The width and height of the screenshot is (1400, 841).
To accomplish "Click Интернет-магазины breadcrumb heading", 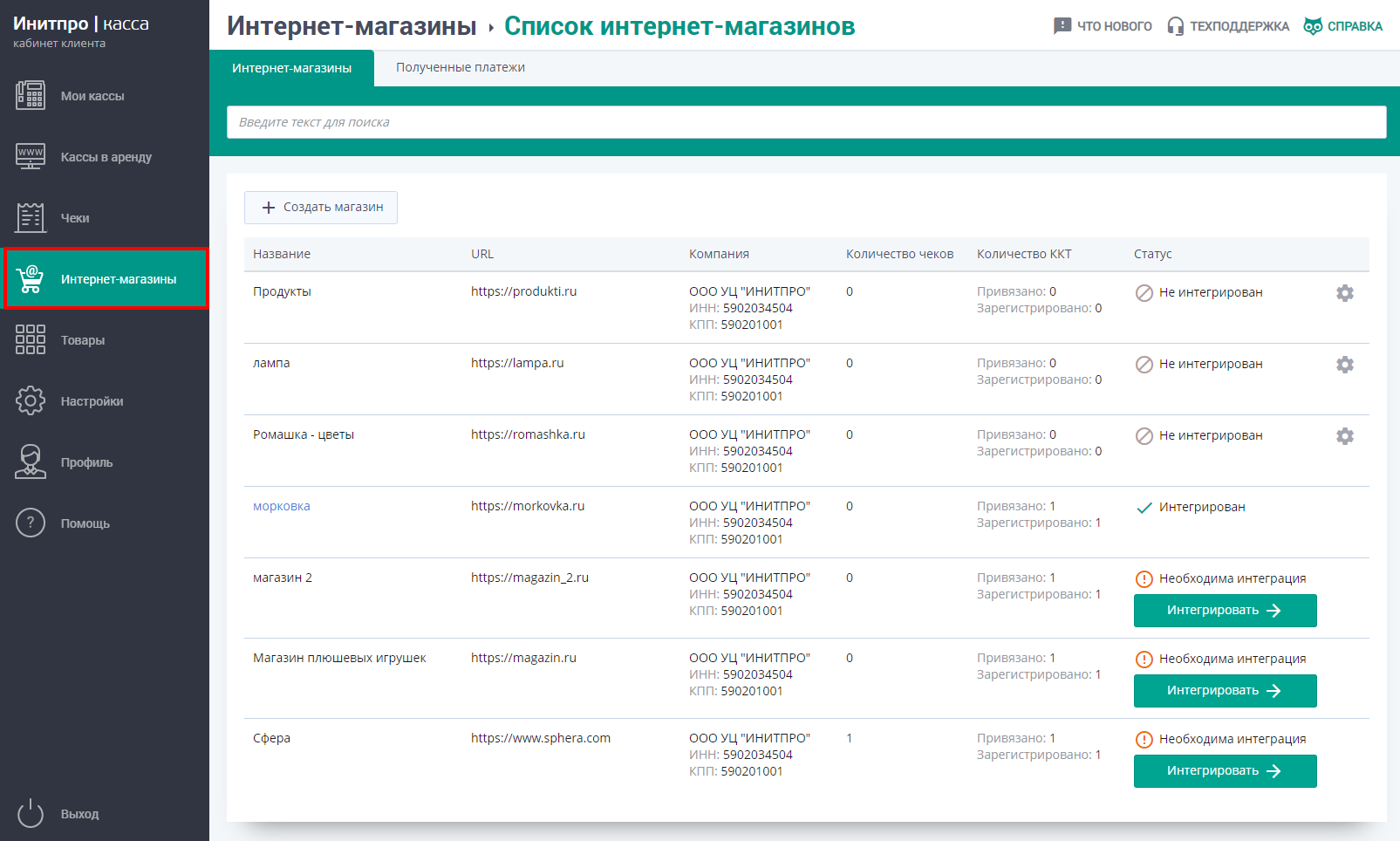I will [x=352, y=26].
